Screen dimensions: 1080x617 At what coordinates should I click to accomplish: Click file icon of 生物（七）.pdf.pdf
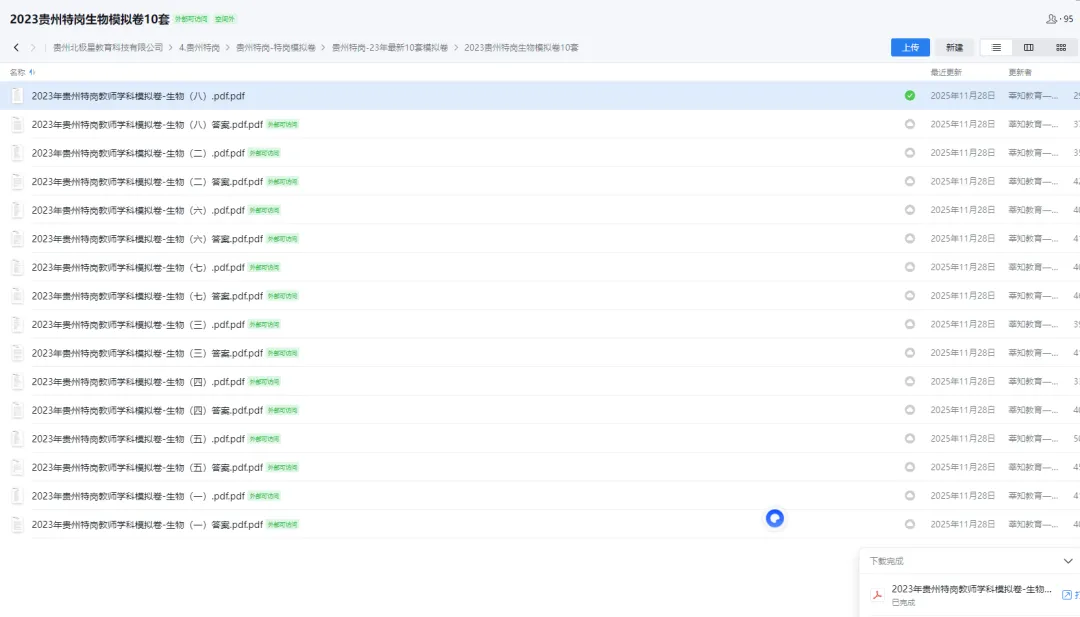pos(17,267)
